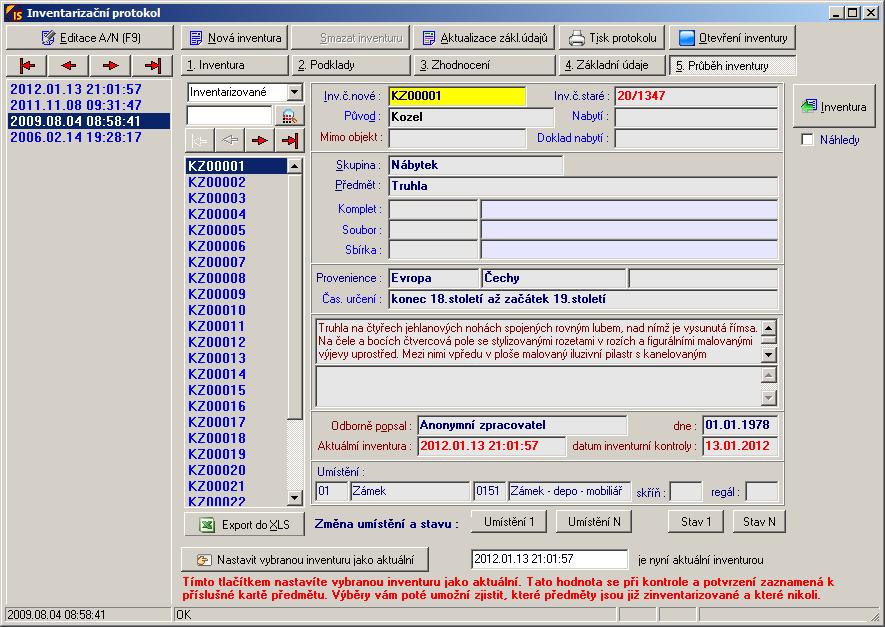Screen dimensions: 885x627
Task: Click the regál field
Action: (x=761, y=492)
